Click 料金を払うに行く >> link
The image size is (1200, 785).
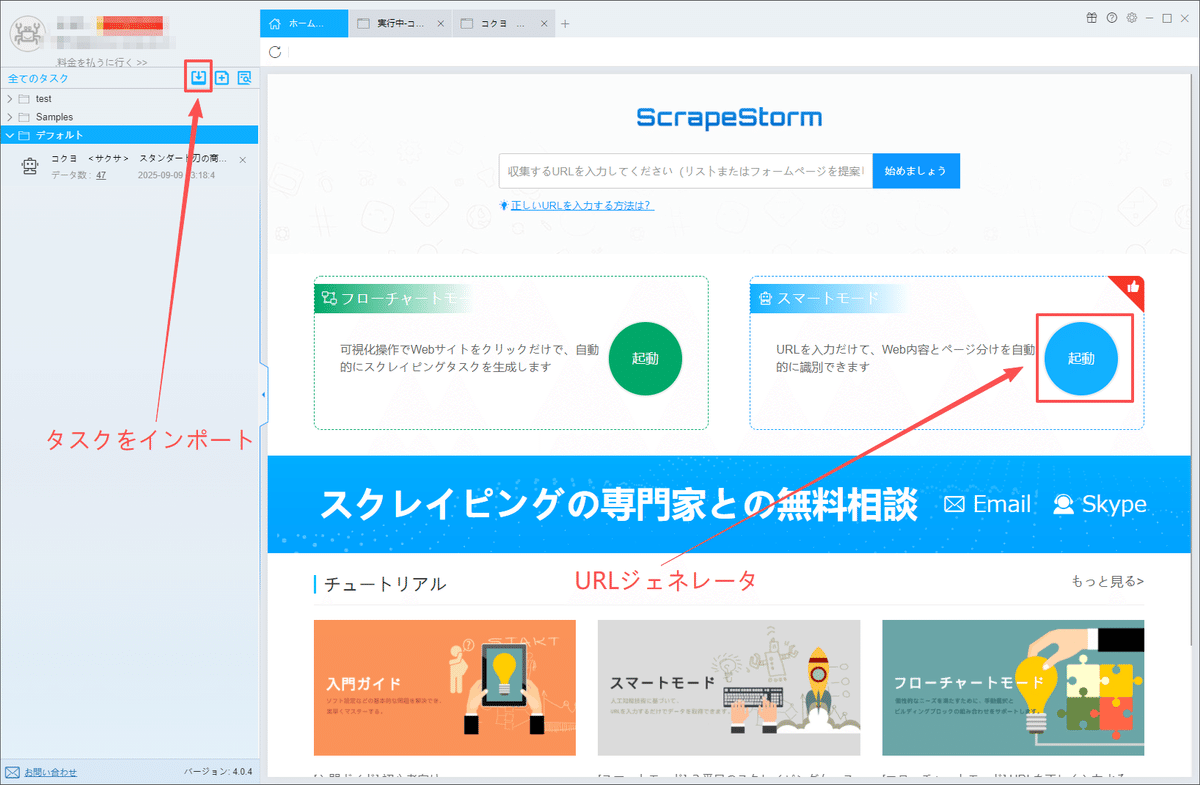pos(102,62)
